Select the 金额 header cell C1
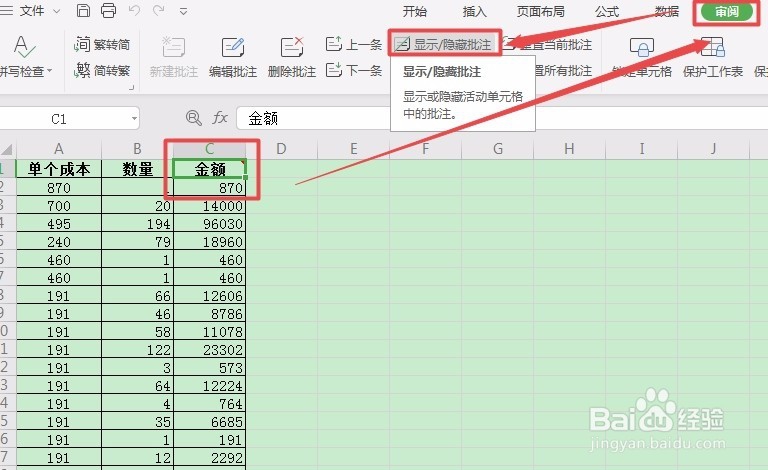This screenshot has width=768, height=470. tap(209, 169)
